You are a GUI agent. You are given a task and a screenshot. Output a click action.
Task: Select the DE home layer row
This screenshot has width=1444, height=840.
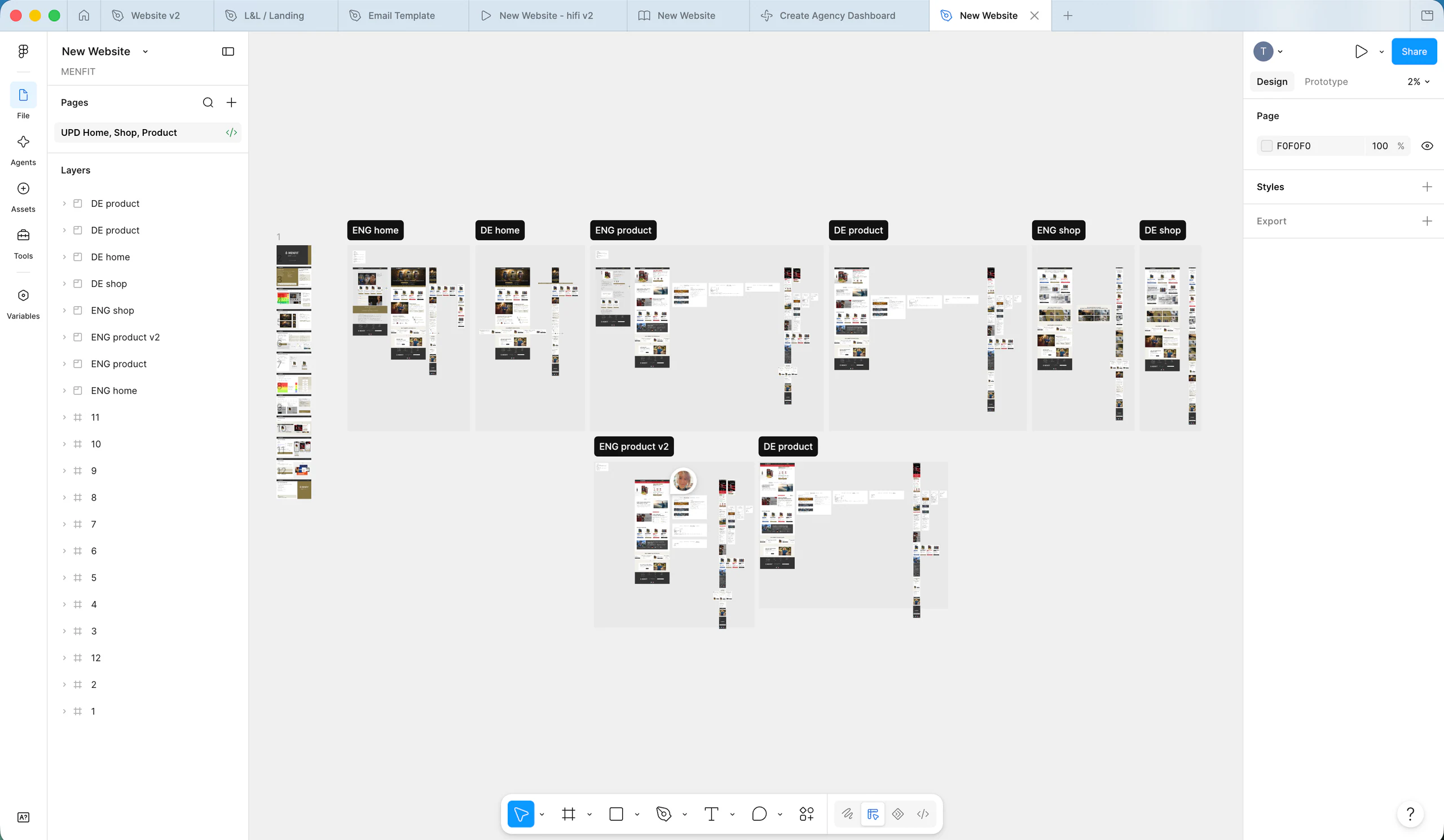click(x=147, y=257)
